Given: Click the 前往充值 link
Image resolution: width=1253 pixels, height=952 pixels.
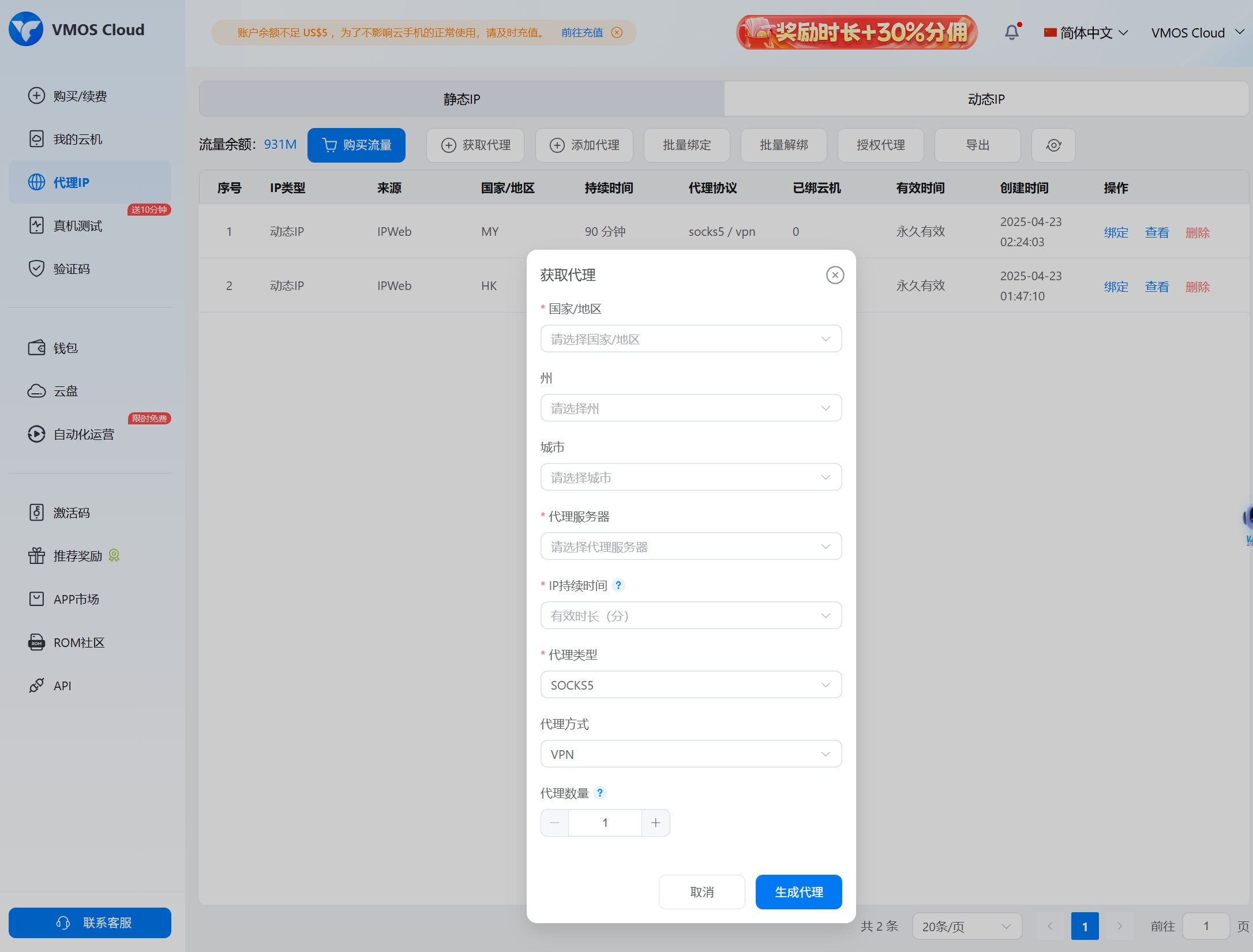Looking at the screenshot, I should tap(582, 32).
